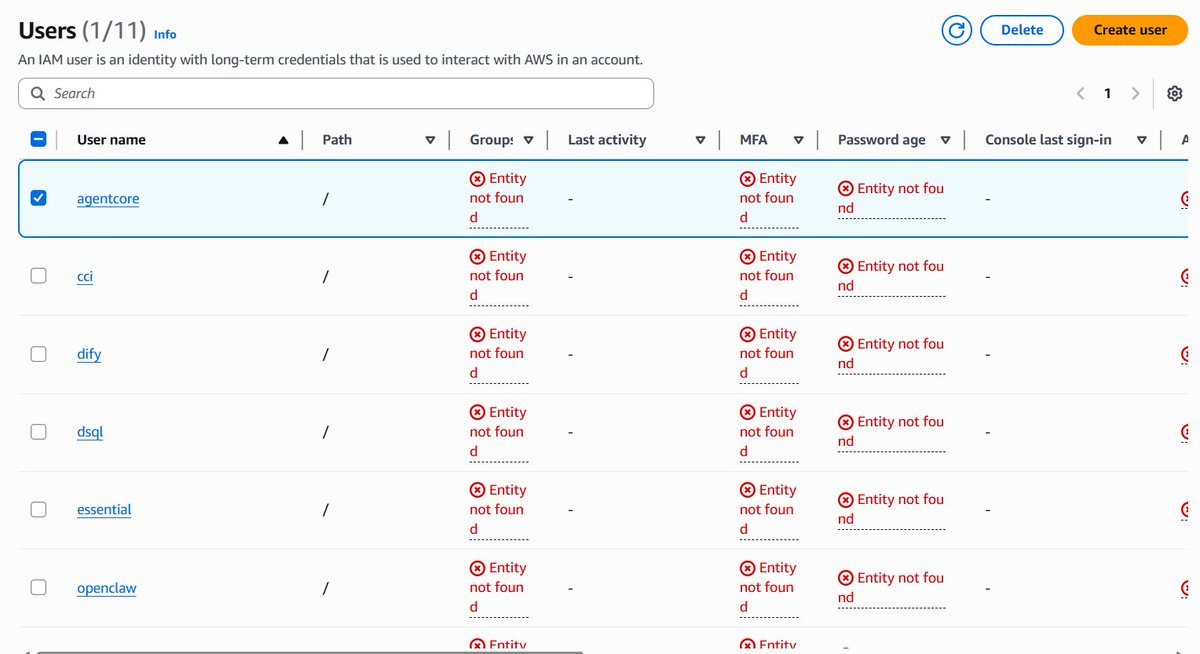This screenshot has width=1200, height=654.
Task: Click the error icon in dsql's Groups cell
Action: pyautogui.click(x=478, y=412)
